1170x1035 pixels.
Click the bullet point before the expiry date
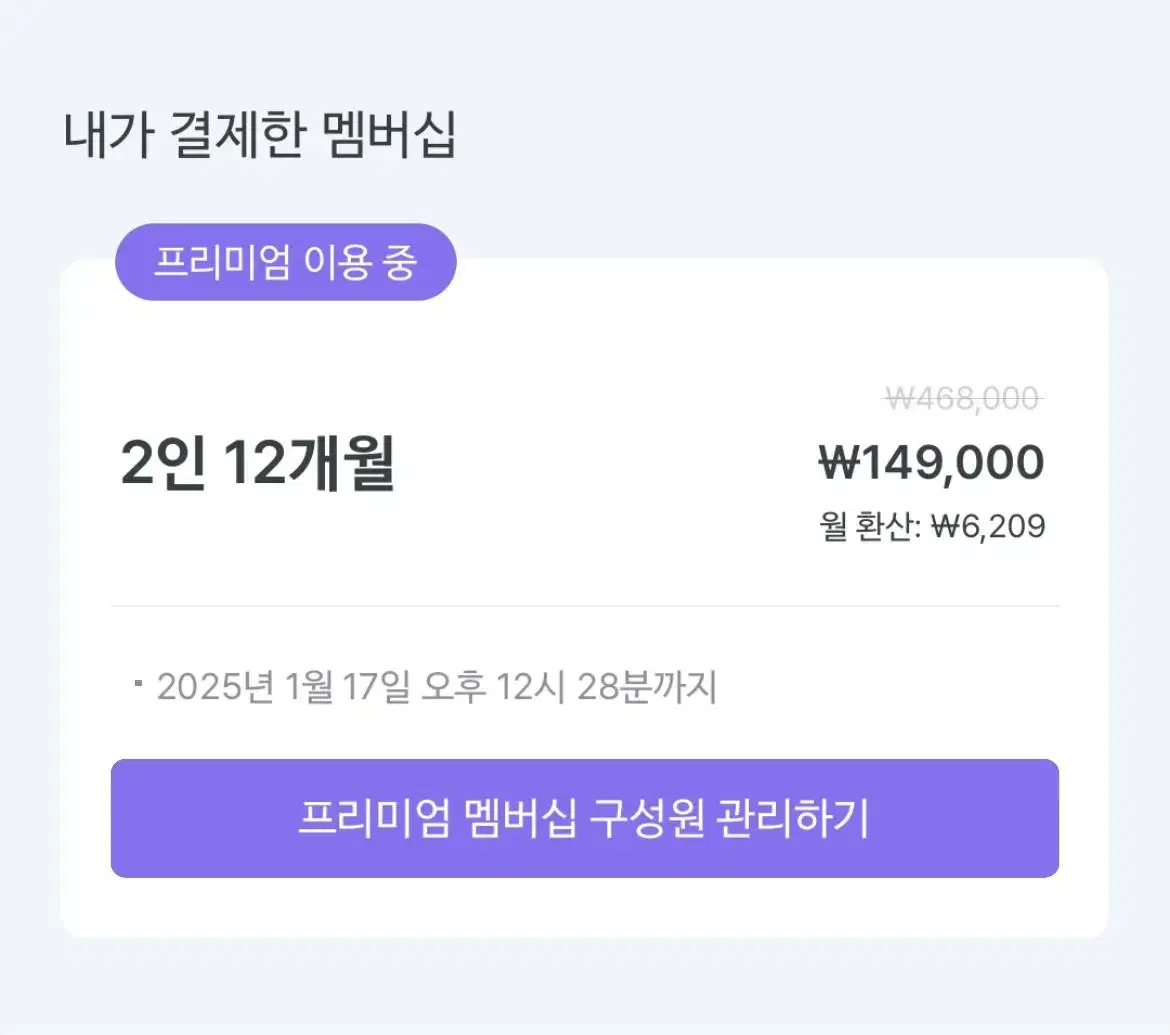pos(138,683)
